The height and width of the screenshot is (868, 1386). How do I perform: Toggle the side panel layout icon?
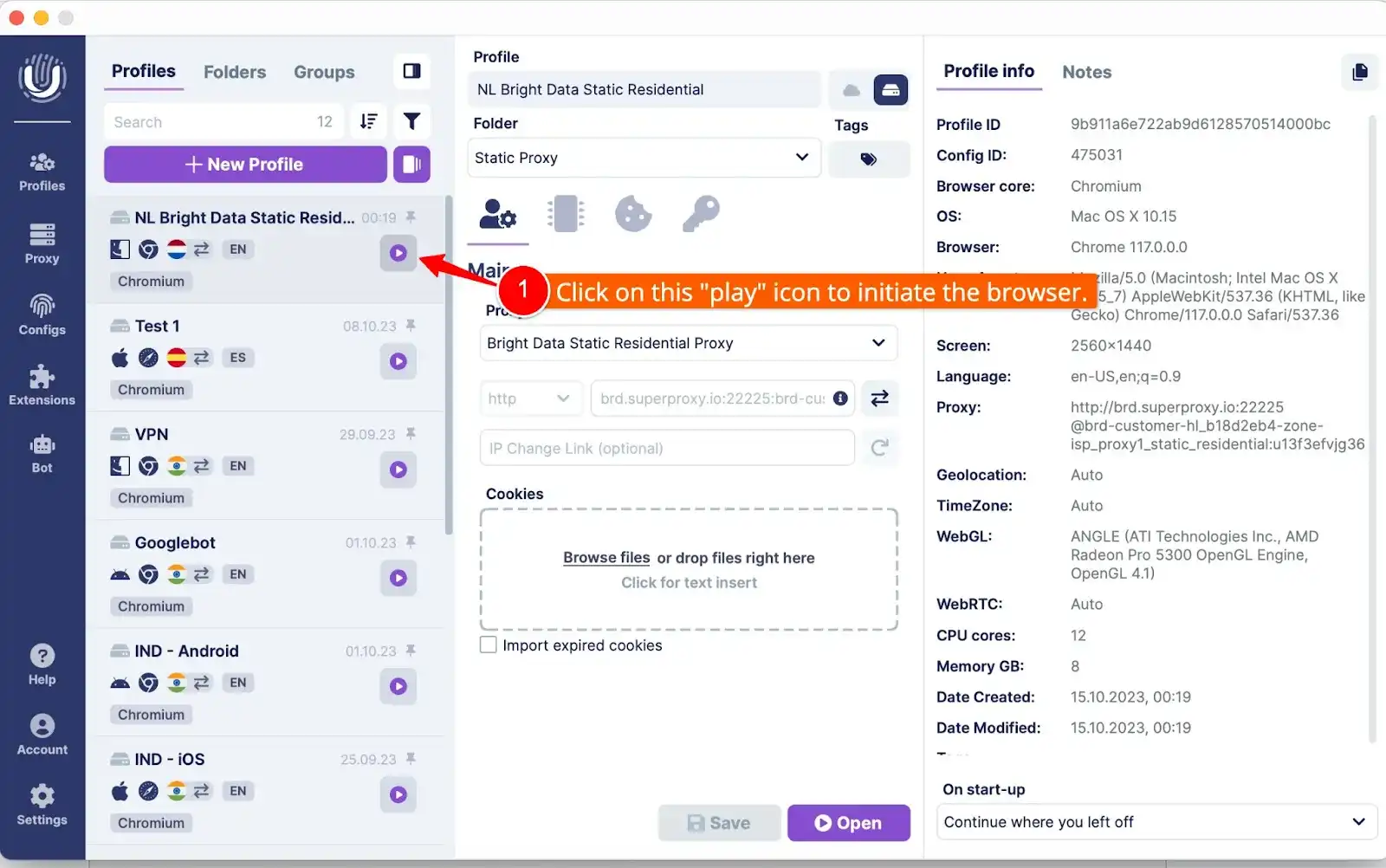[x=411, y=71]
